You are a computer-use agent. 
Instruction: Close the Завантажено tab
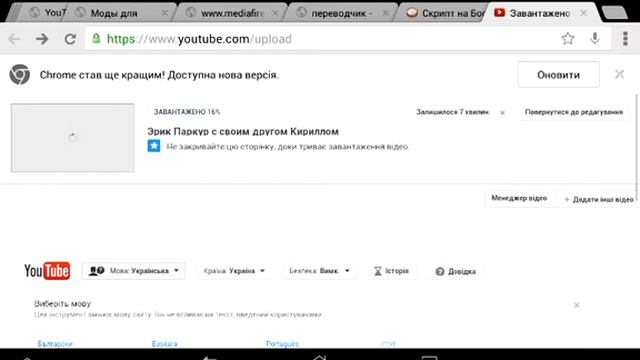(584, 13)
